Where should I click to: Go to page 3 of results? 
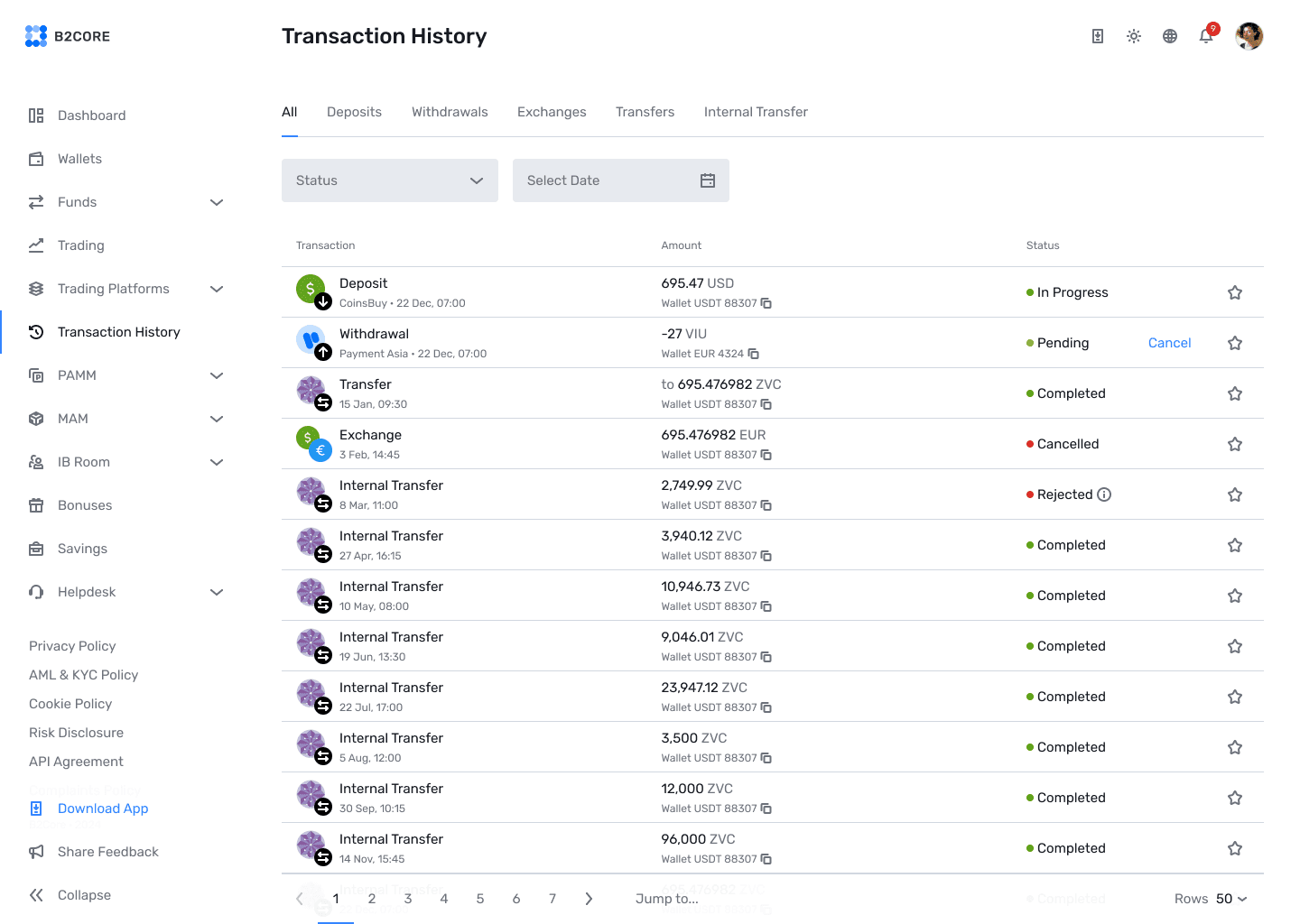click(x=407, y=899)
